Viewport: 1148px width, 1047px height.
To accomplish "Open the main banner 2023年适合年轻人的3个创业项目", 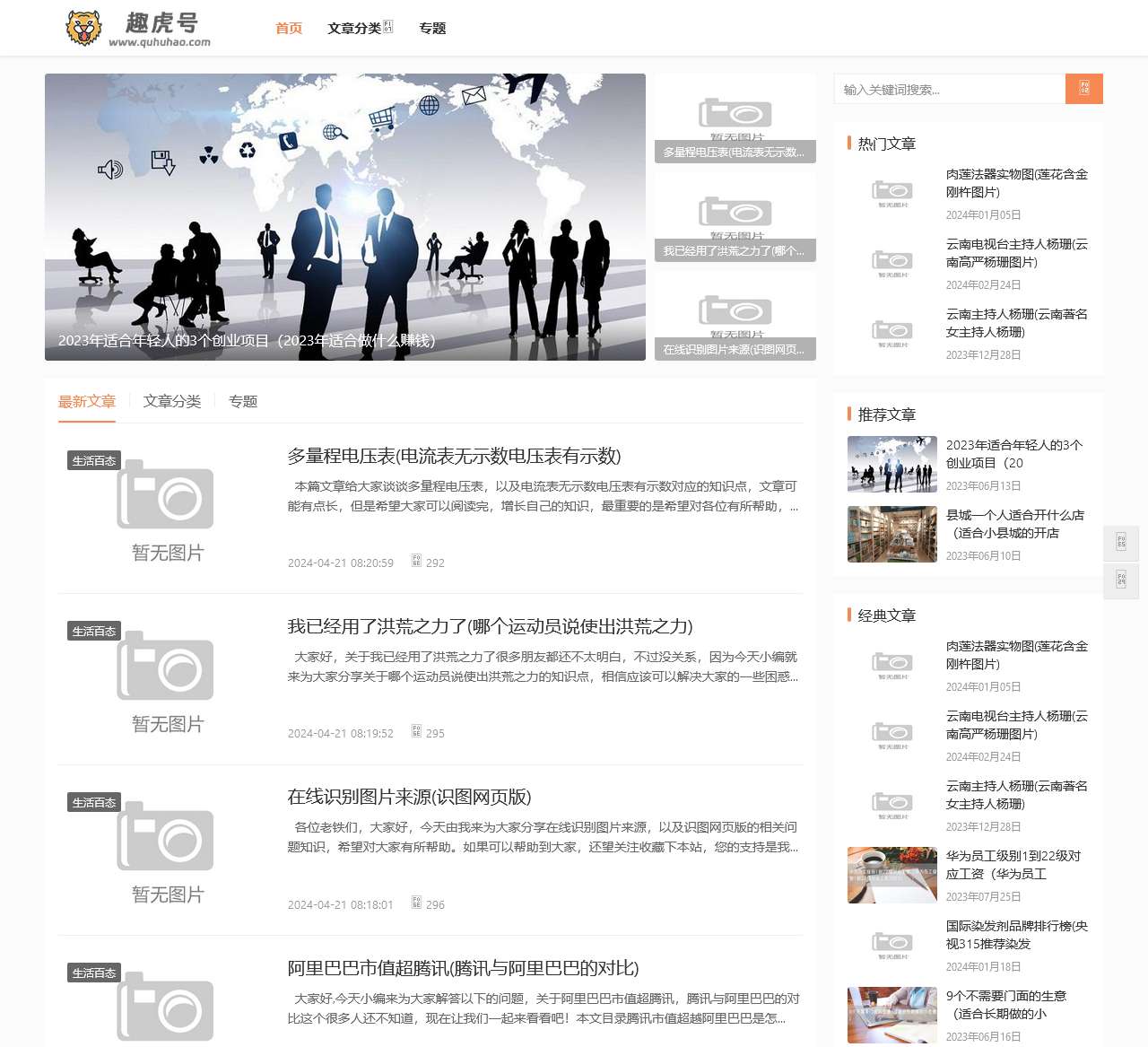I will click(345, 217).
